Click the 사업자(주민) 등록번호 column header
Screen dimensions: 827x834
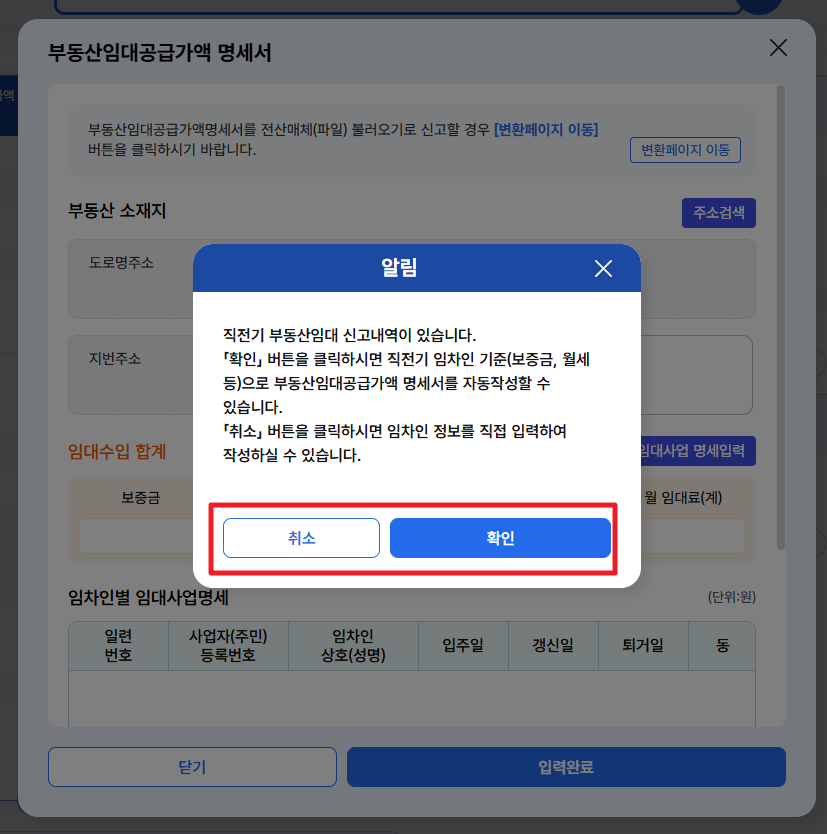228,646
